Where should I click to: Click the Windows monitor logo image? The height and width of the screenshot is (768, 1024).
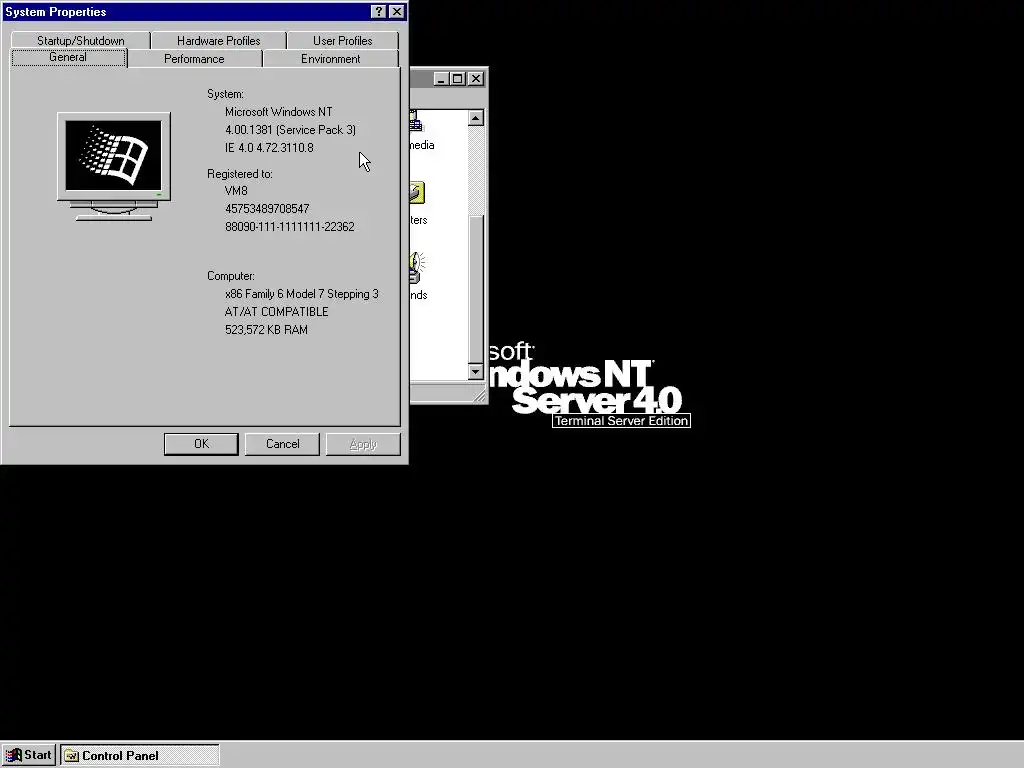[114, 167]
